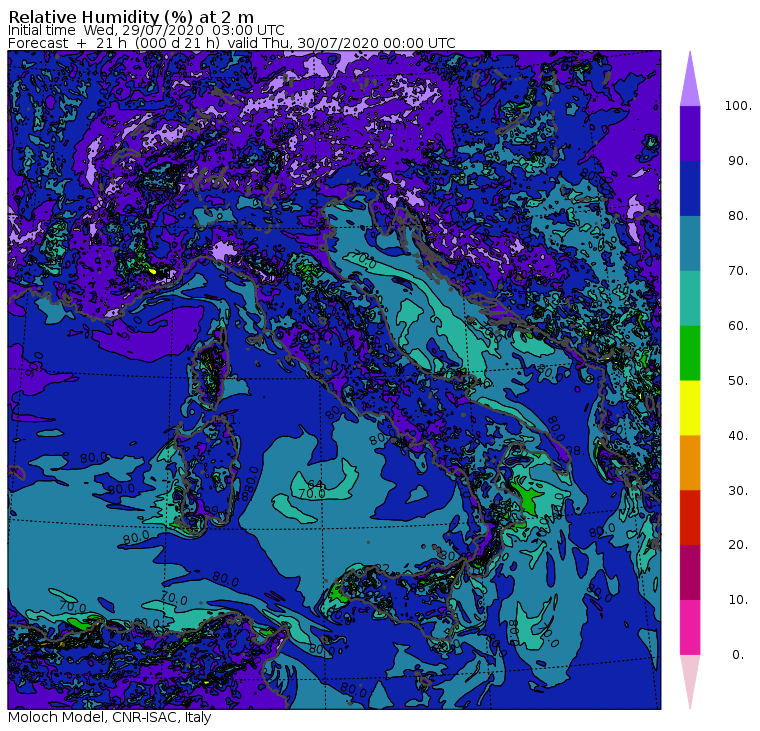Viewport: 760px width, 731px height.
Task: Click the '70.' colorbar label
Action: click(738, 271)
